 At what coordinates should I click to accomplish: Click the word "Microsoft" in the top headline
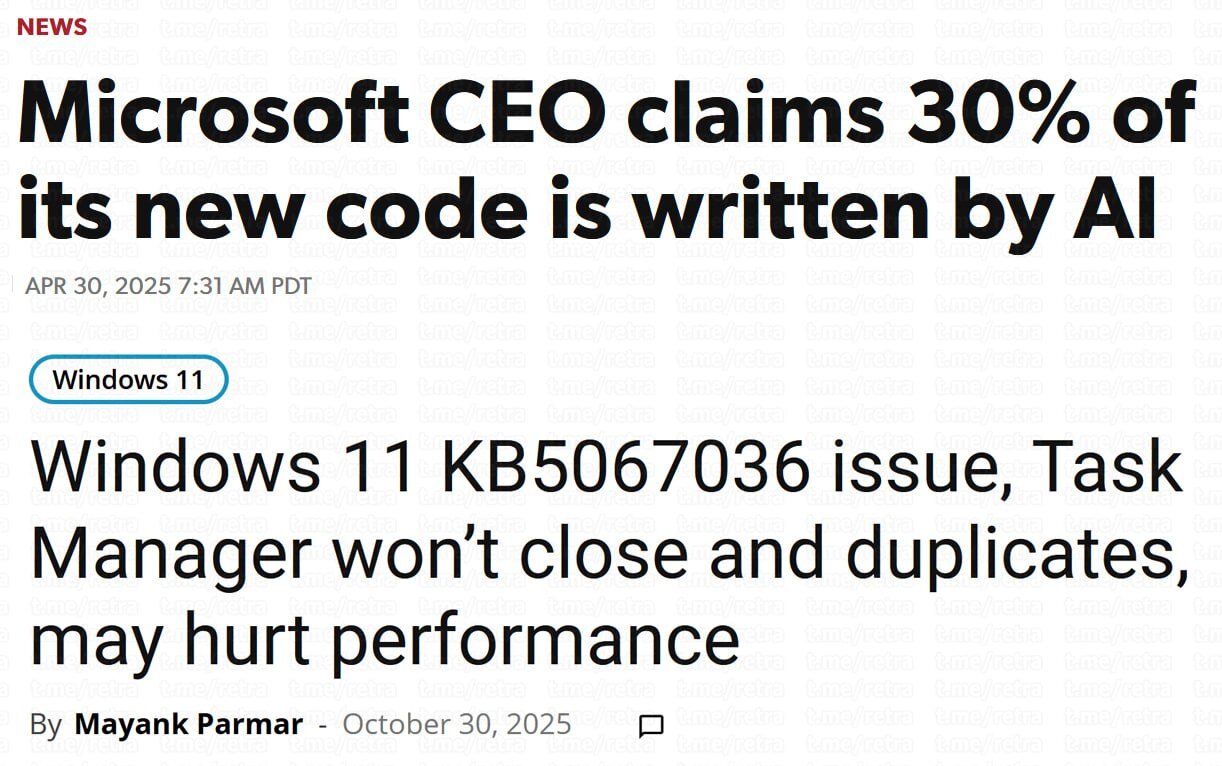[212, 113]
